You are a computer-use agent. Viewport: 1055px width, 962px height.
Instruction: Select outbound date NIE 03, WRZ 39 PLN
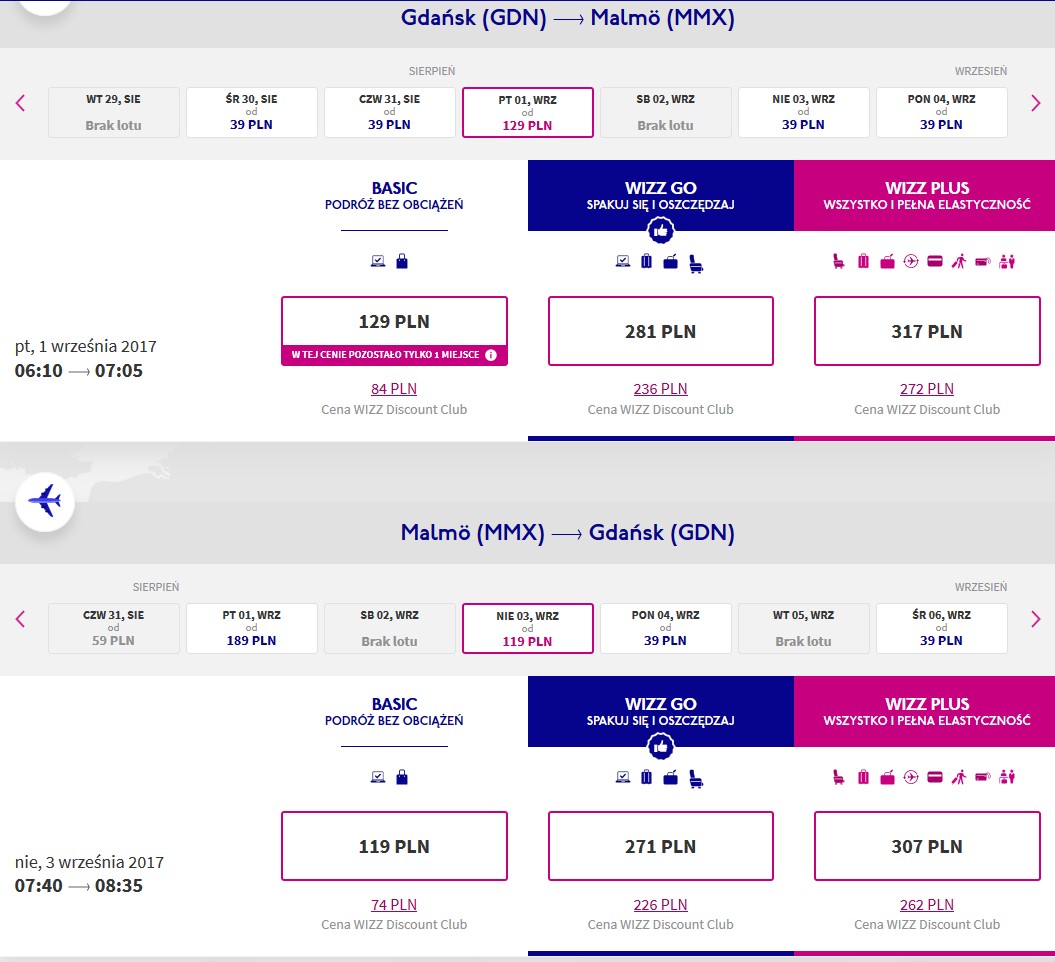point(803,112)
